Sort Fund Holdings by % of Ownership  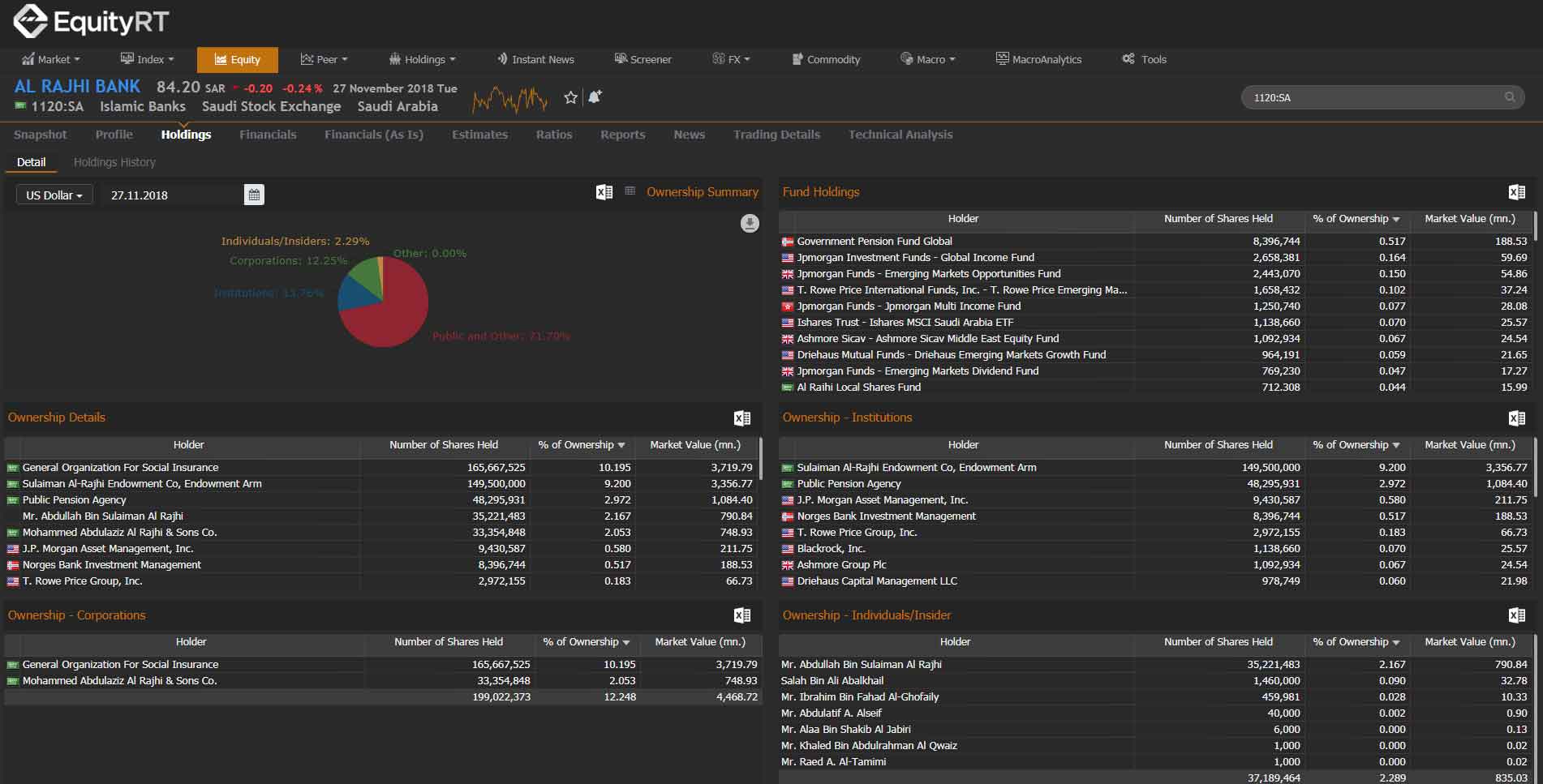tap(1356, 219)
